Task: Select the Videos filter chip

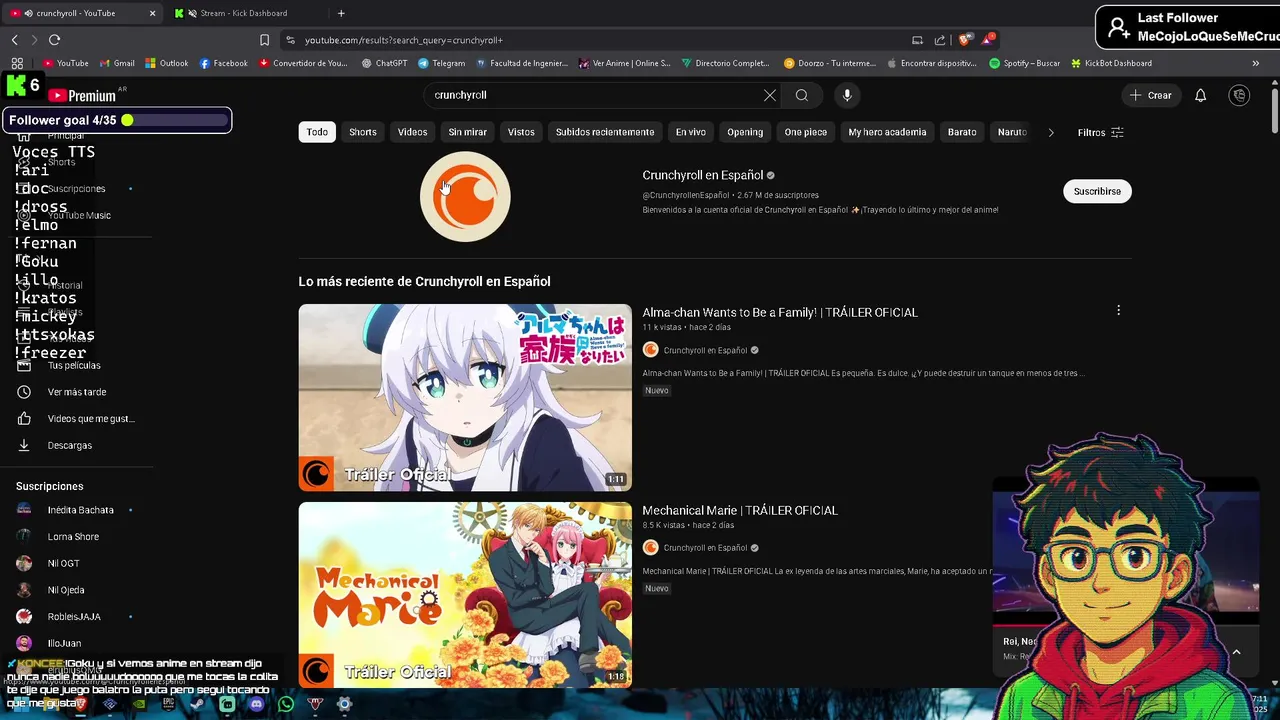Action: tap(412, 132)
